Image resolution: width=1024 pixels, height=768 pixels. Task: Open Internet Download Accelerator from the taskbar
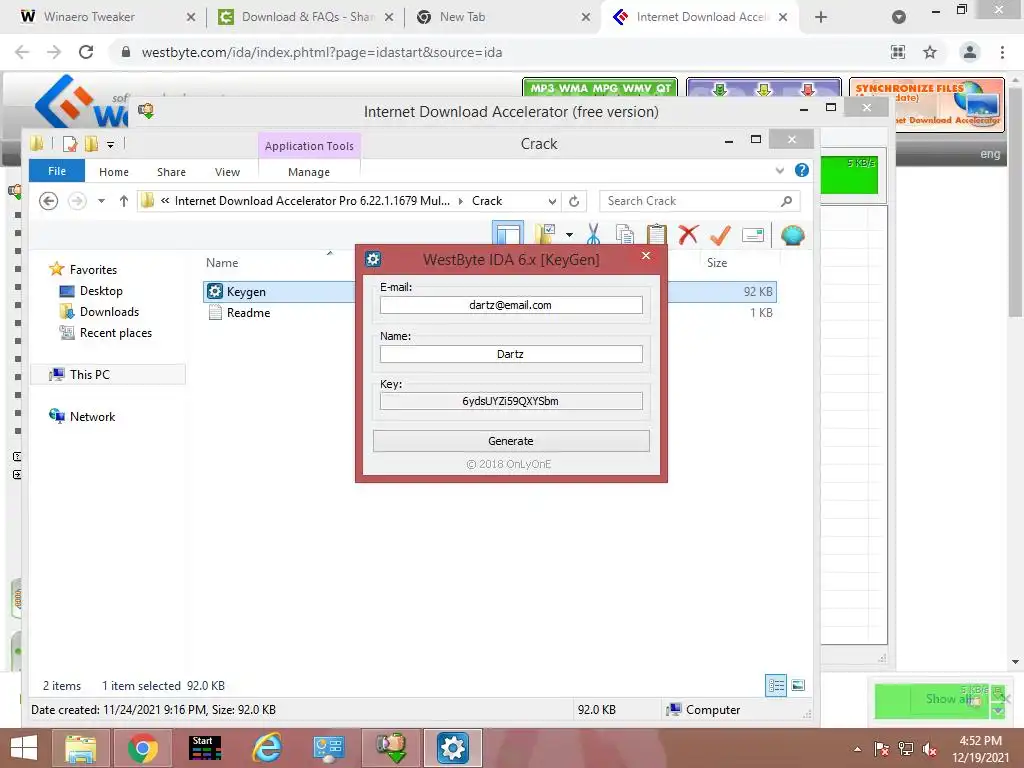pyautogui.click(x=391, y=748)
